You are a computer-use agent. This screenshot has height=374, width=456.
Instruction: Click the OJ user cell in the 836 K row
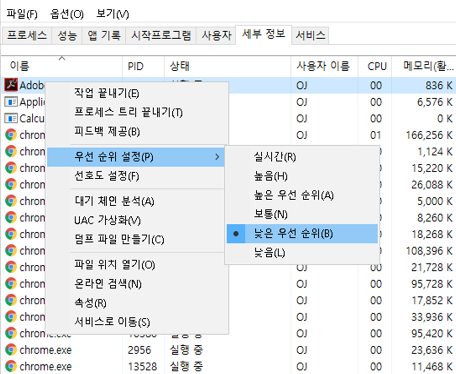[302, 85]
